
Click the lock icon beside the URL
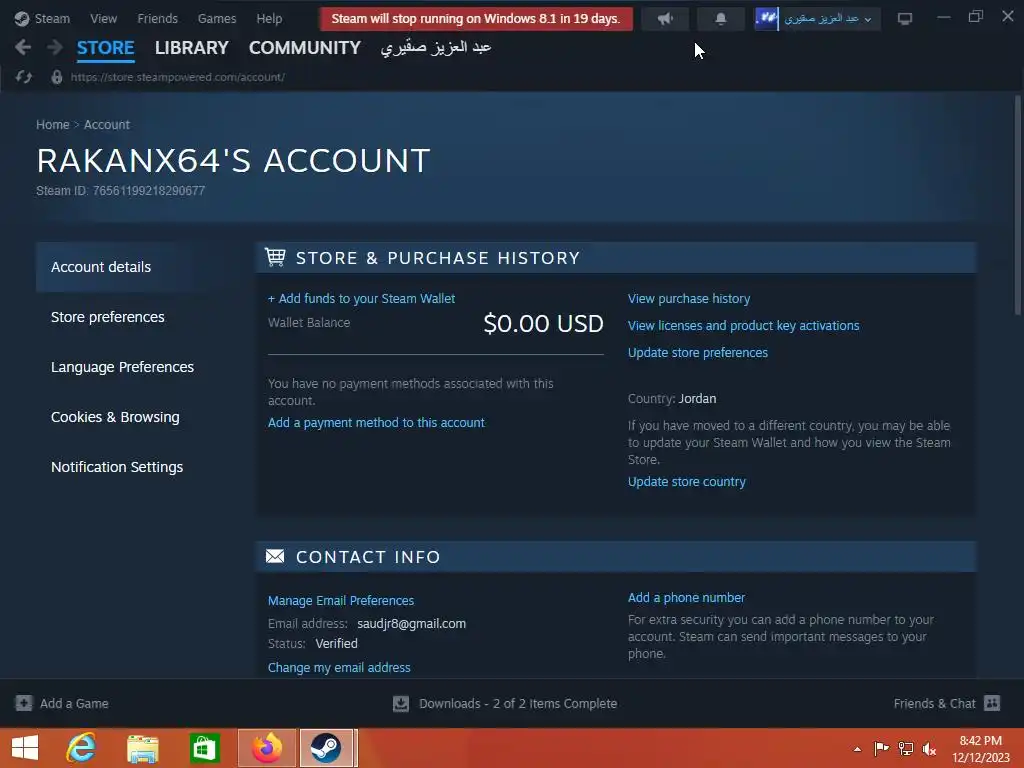(57, 77)
